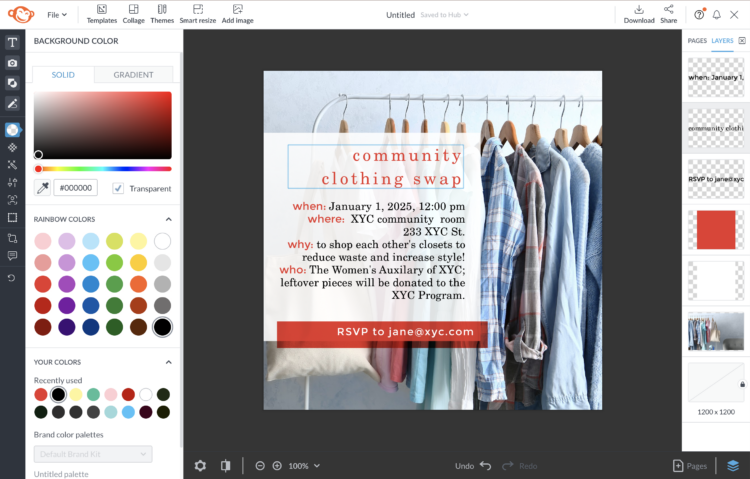Click the Add image icon
The width and height of the screenshot is (750, 479).
point(237,14)
